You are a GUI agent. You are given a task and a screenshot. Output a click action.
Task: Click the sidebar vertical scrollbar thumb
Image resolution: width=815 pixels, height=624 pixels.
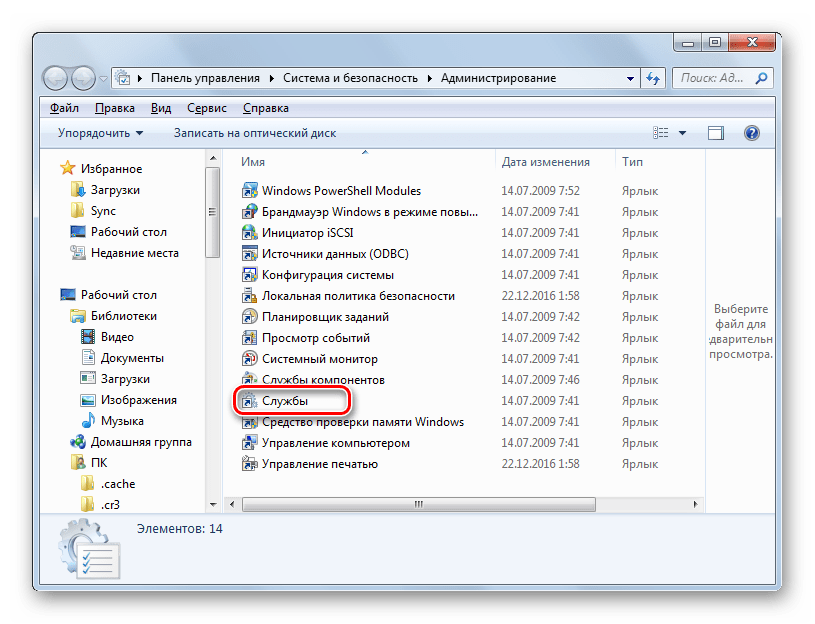click(x=212, y=211)
